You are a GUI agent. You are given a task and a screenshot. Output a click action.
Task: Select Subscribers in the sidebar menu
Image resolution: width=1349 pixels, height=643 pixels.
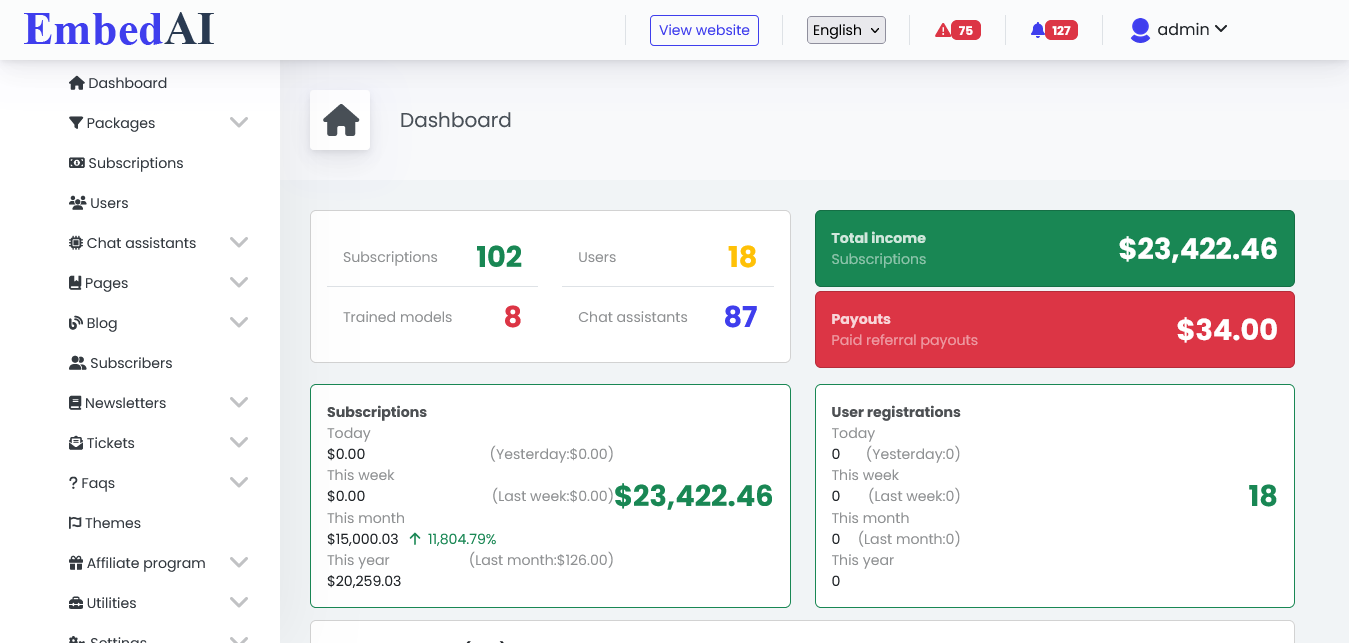click(121, 363)
